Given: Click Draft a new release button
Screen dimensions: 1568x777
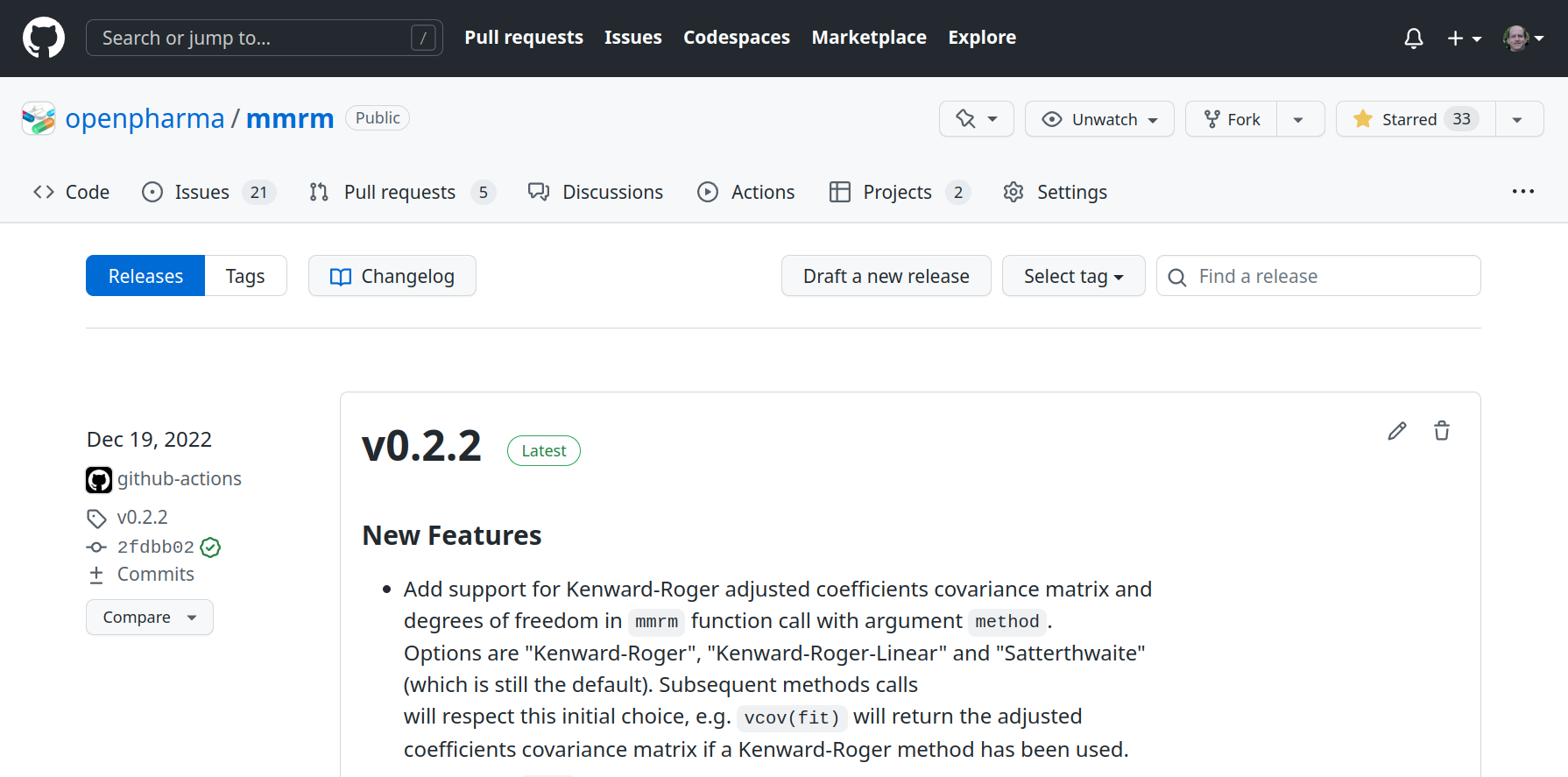Looking at the screenshot, I should coord(886,276).
